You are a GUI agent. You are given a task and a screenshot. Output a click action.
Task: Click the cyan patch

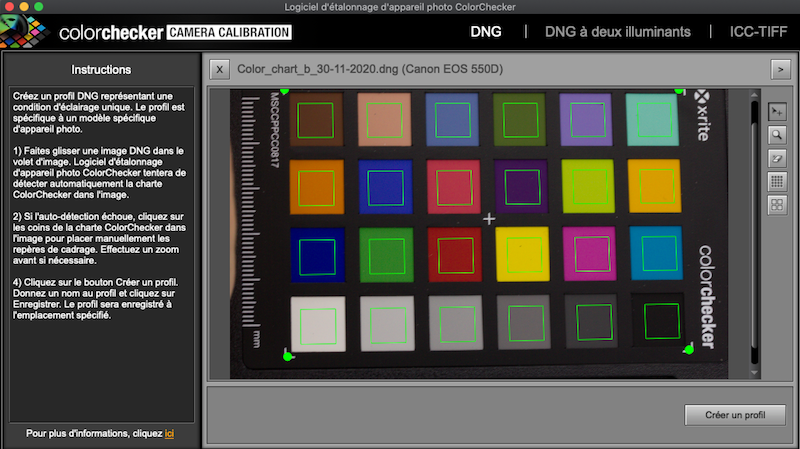pos(657,253)
